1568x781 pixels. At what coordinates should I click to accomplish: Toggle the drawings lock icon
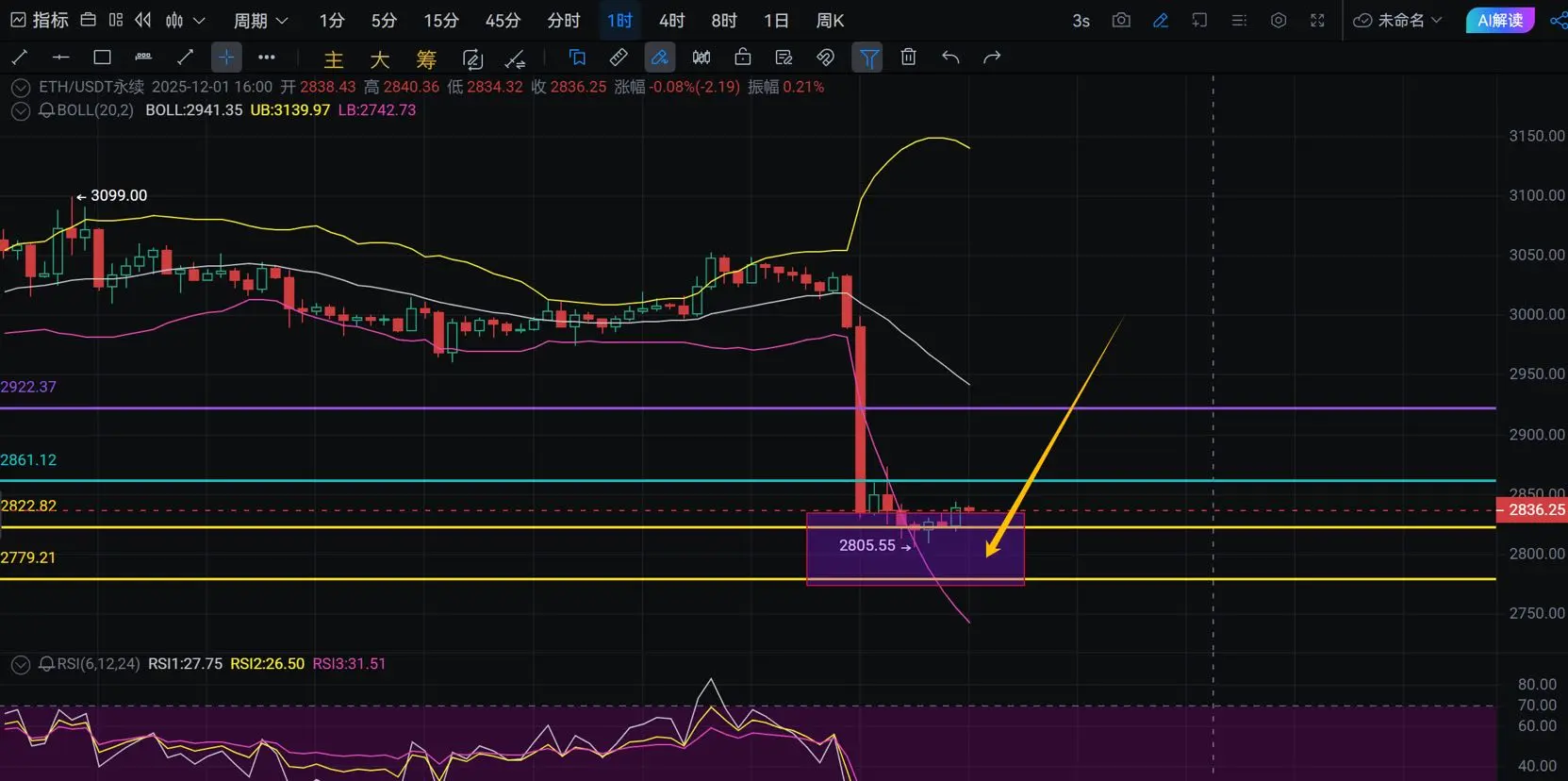(x=743, y=58)
